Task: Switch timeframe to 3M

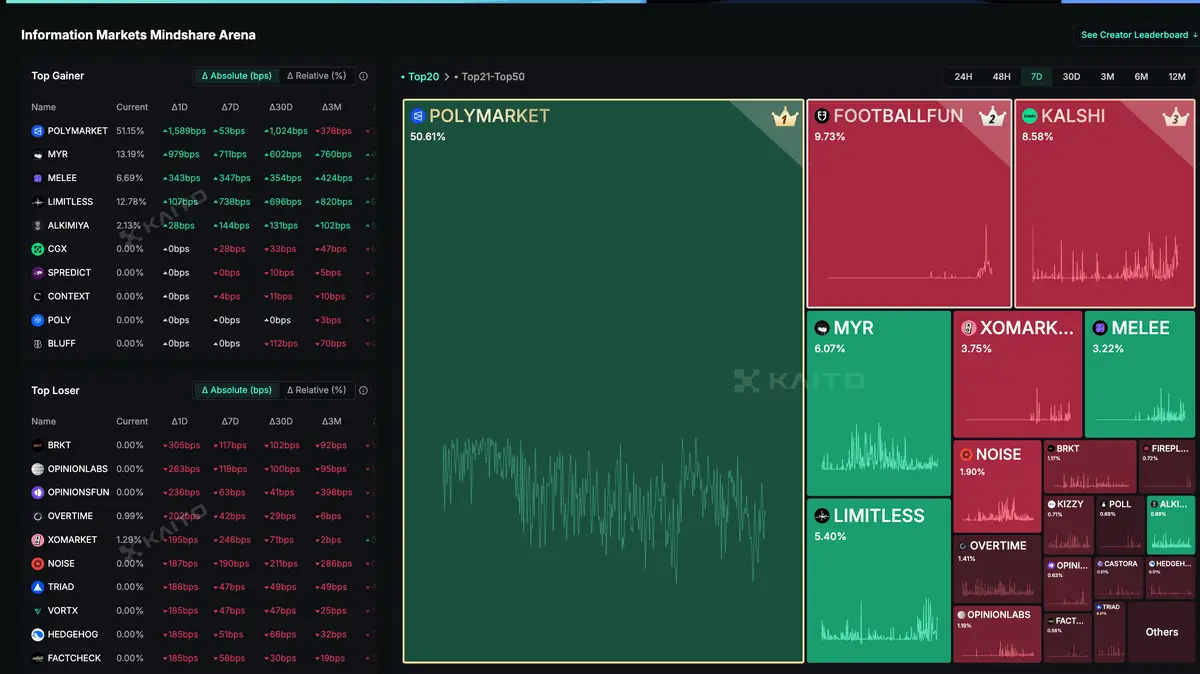Action: [x=1107, y=77]
